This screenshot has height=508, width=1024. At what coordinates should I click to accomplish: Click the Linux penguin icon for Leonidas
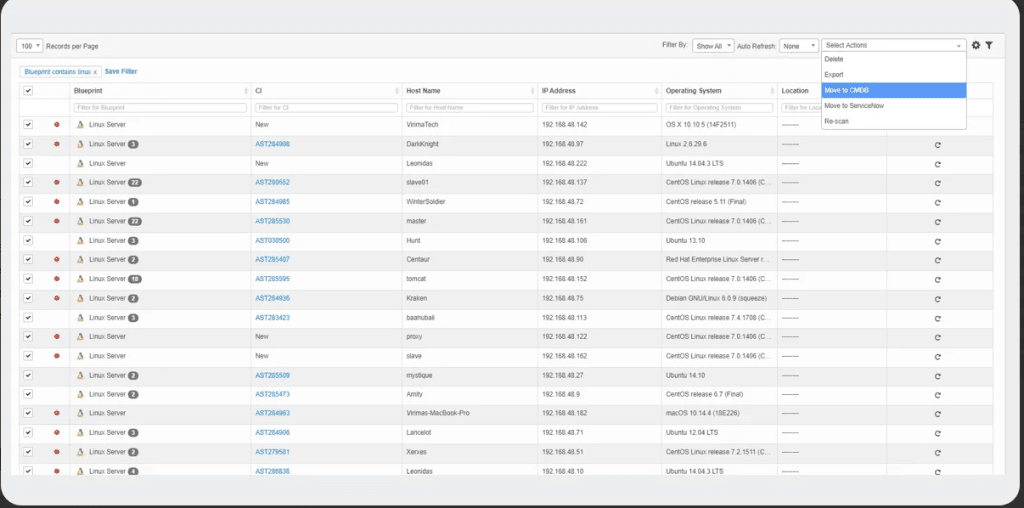(x=80, y=163)
